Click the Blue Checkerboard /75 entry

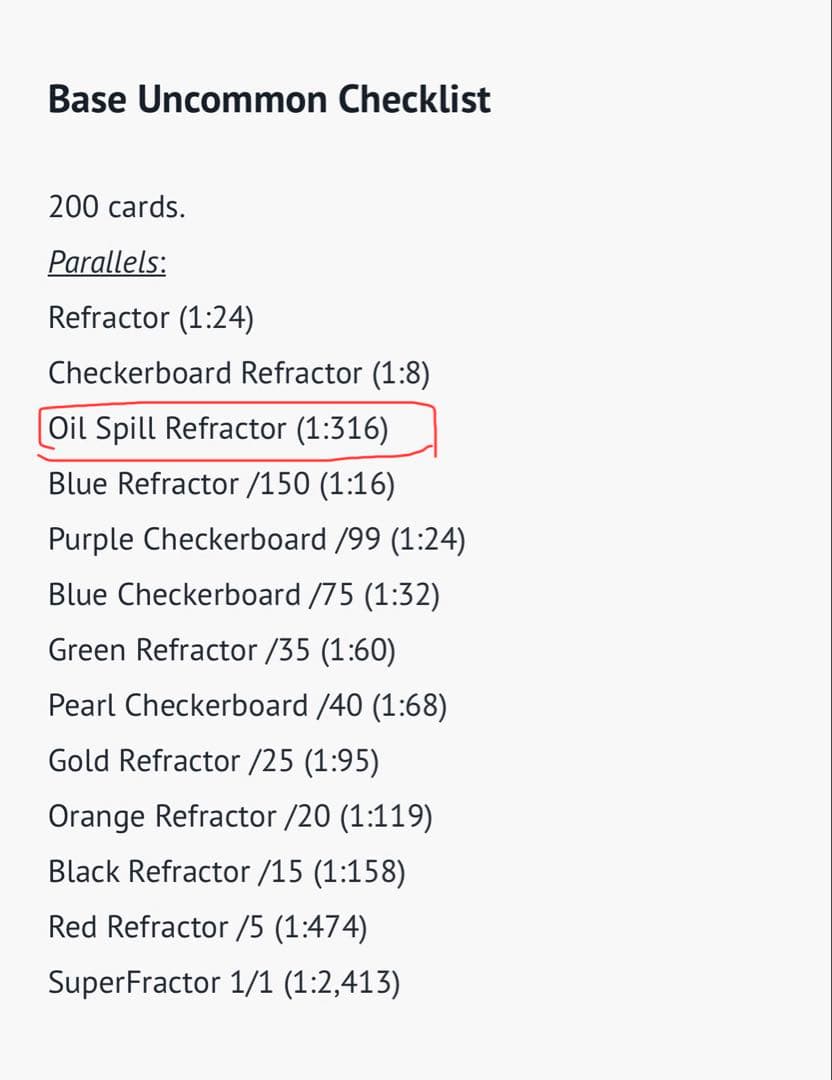tap(244, 595)
